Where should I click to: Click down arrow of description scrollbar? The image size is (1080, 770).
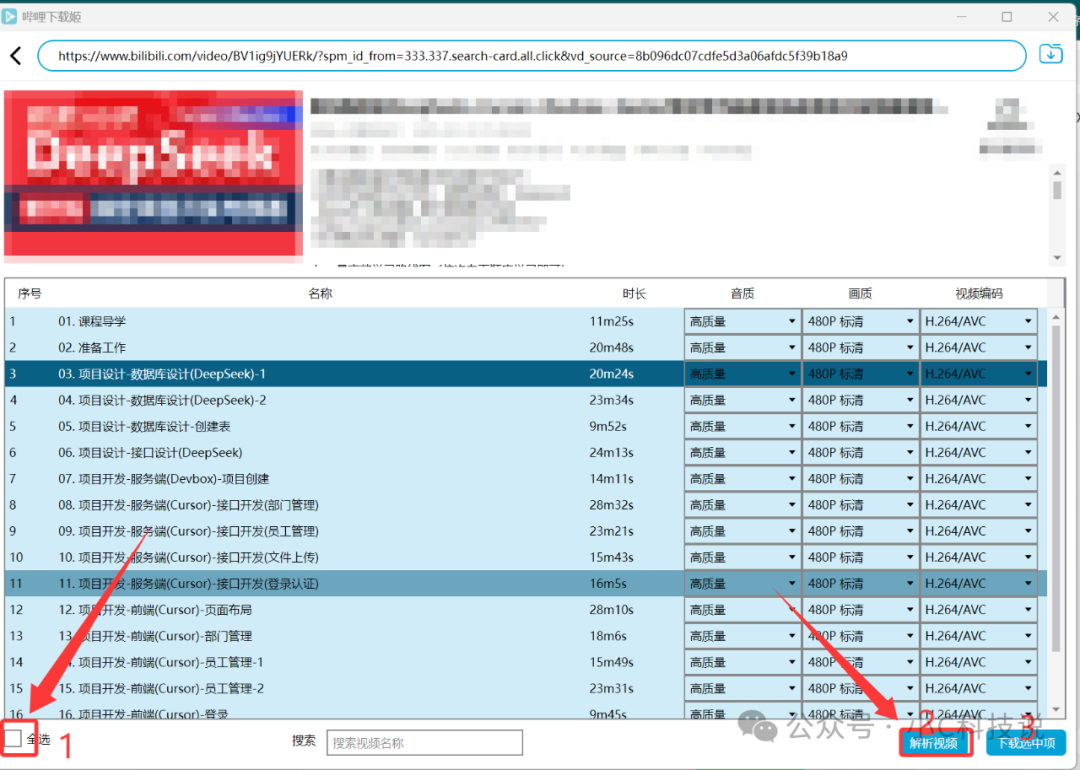1057,258
